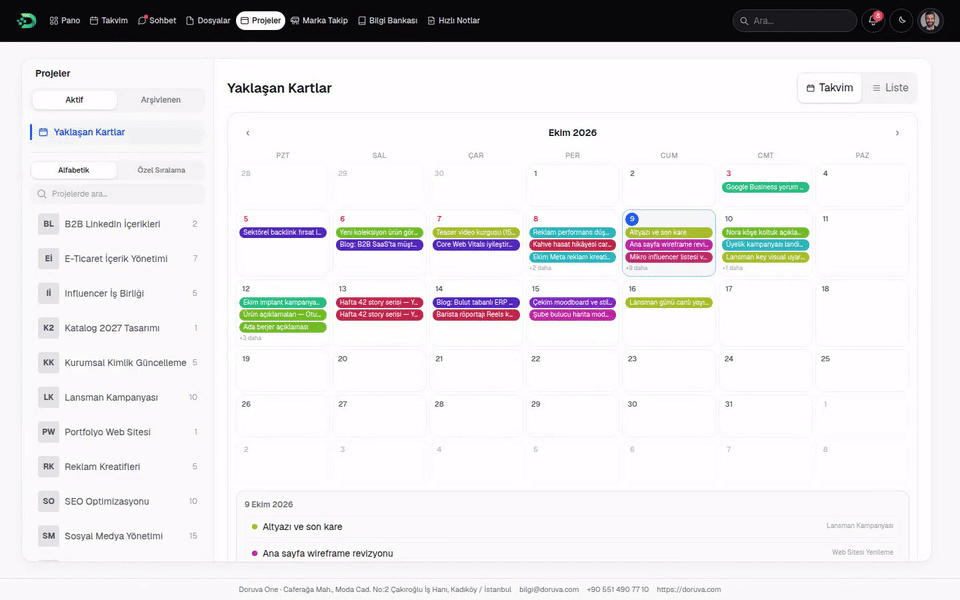Screen dimensions: 960x600
Task: Select the KK project avatar icon
Action: pos(48,362)
